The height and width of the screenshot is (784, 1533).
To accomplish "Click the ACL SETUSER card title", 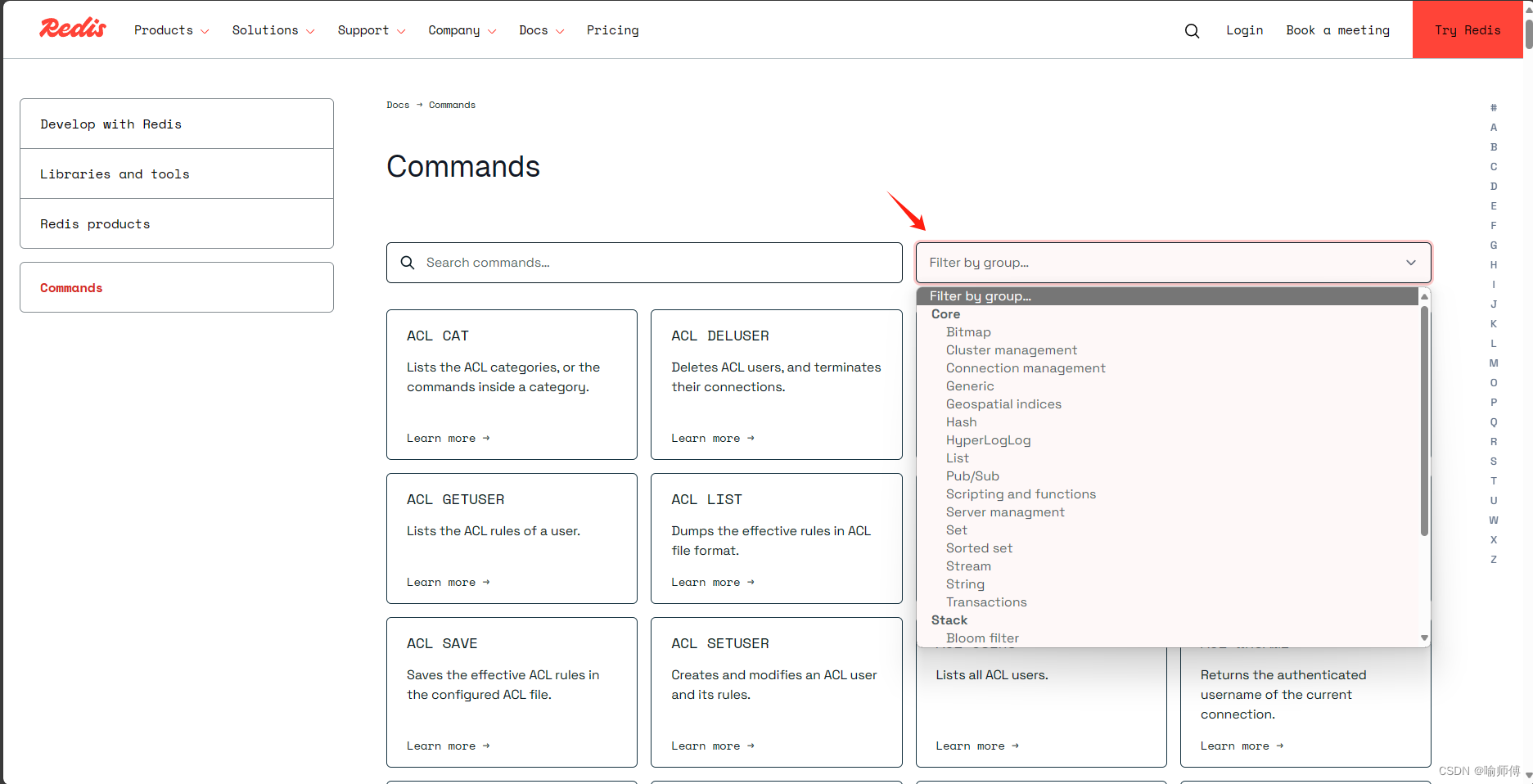I will (720, 643).
